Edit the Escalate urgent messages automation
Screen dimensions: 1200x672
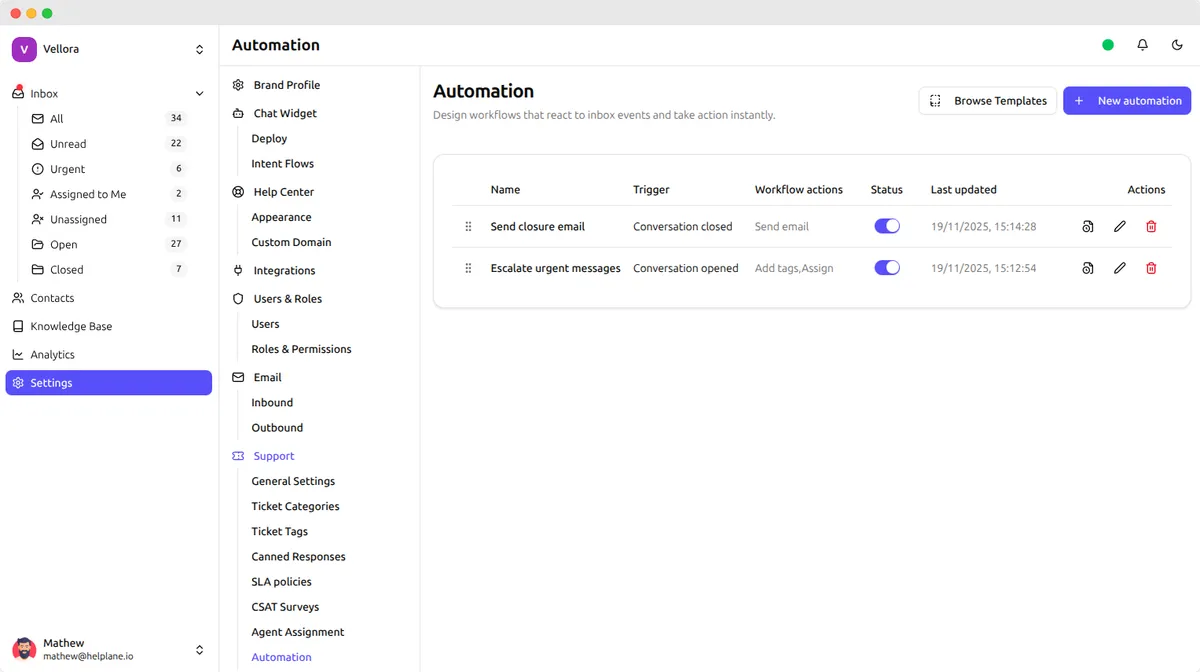[x=1119, y=268]
